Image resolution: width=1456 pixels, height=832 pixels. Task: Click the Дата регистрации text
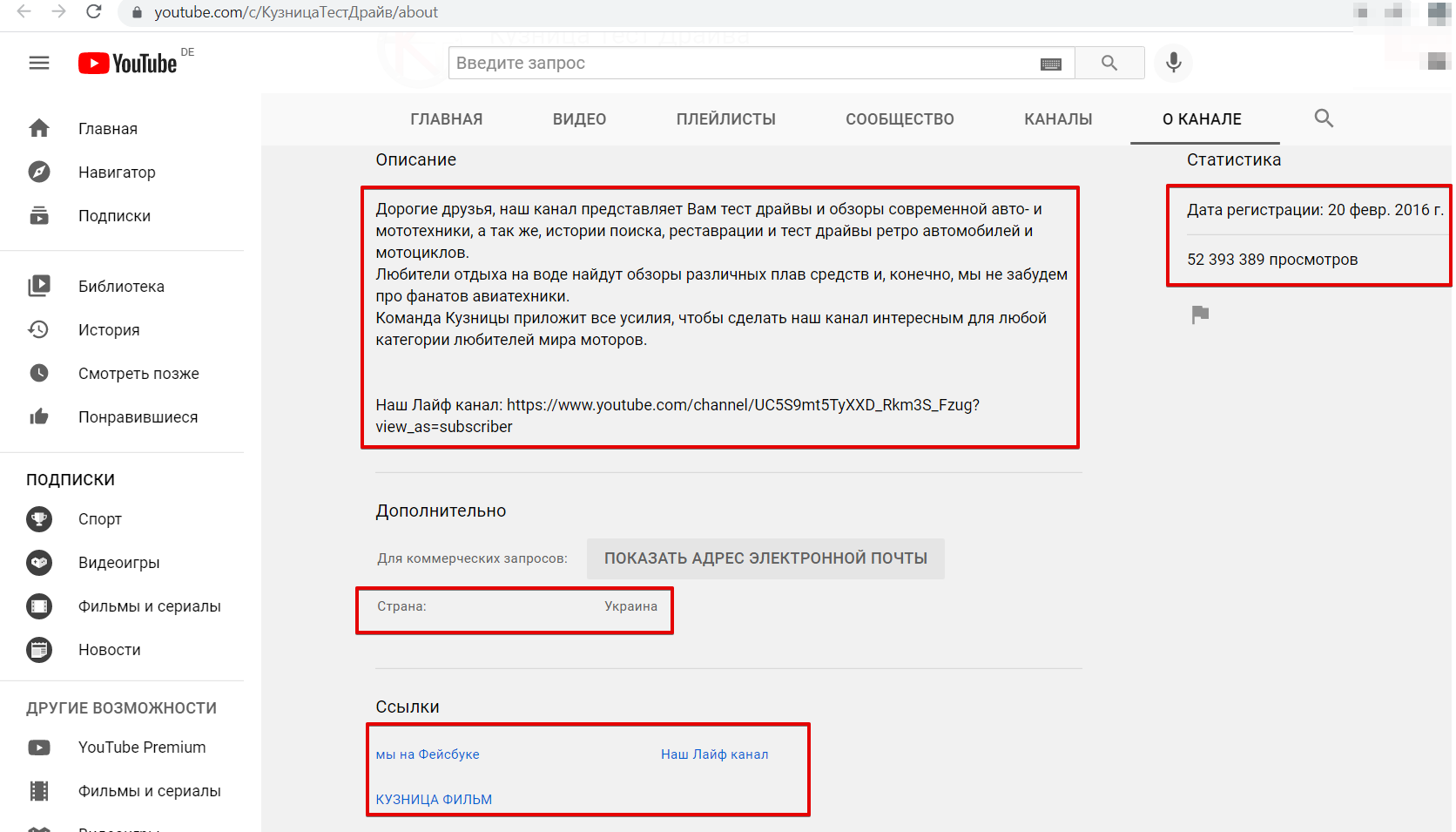[1315, 210]
